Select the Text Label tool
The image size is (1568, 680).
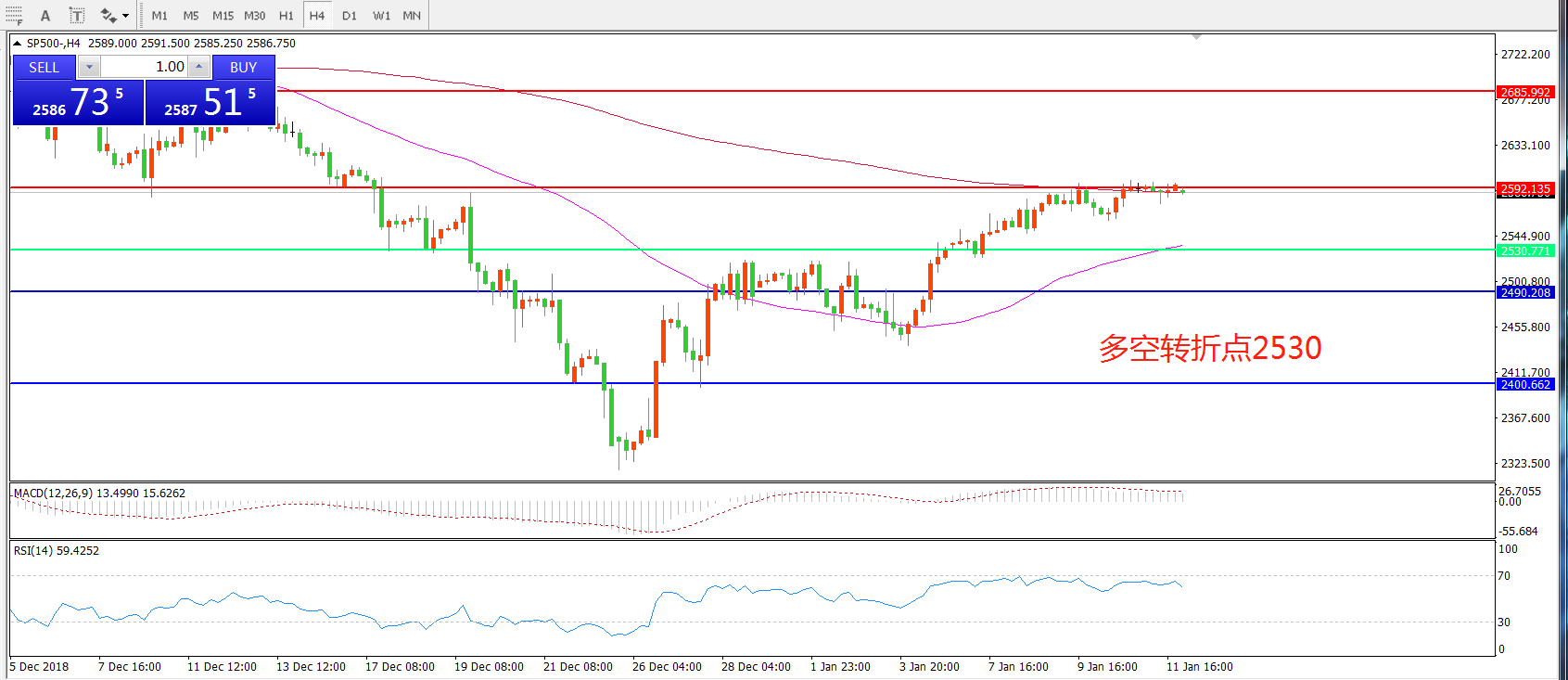pyautogui.click(x=77, y=16)
